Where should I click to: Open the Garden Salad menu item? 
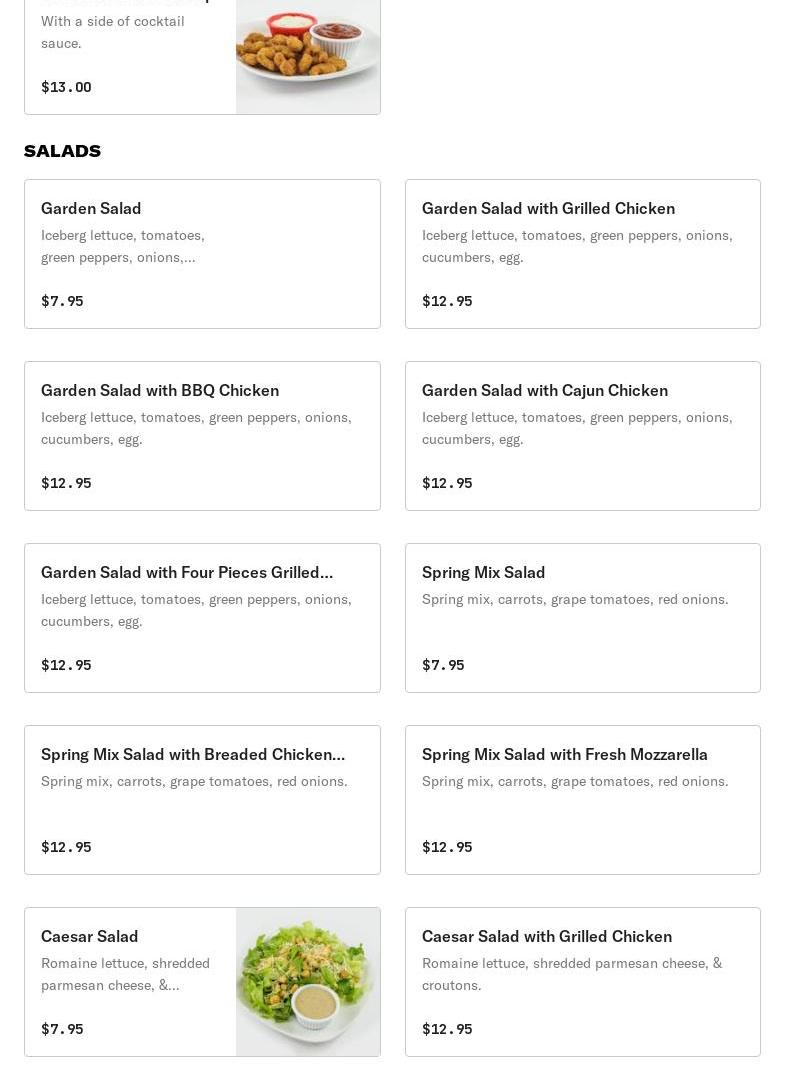click(x=202, y=253)
